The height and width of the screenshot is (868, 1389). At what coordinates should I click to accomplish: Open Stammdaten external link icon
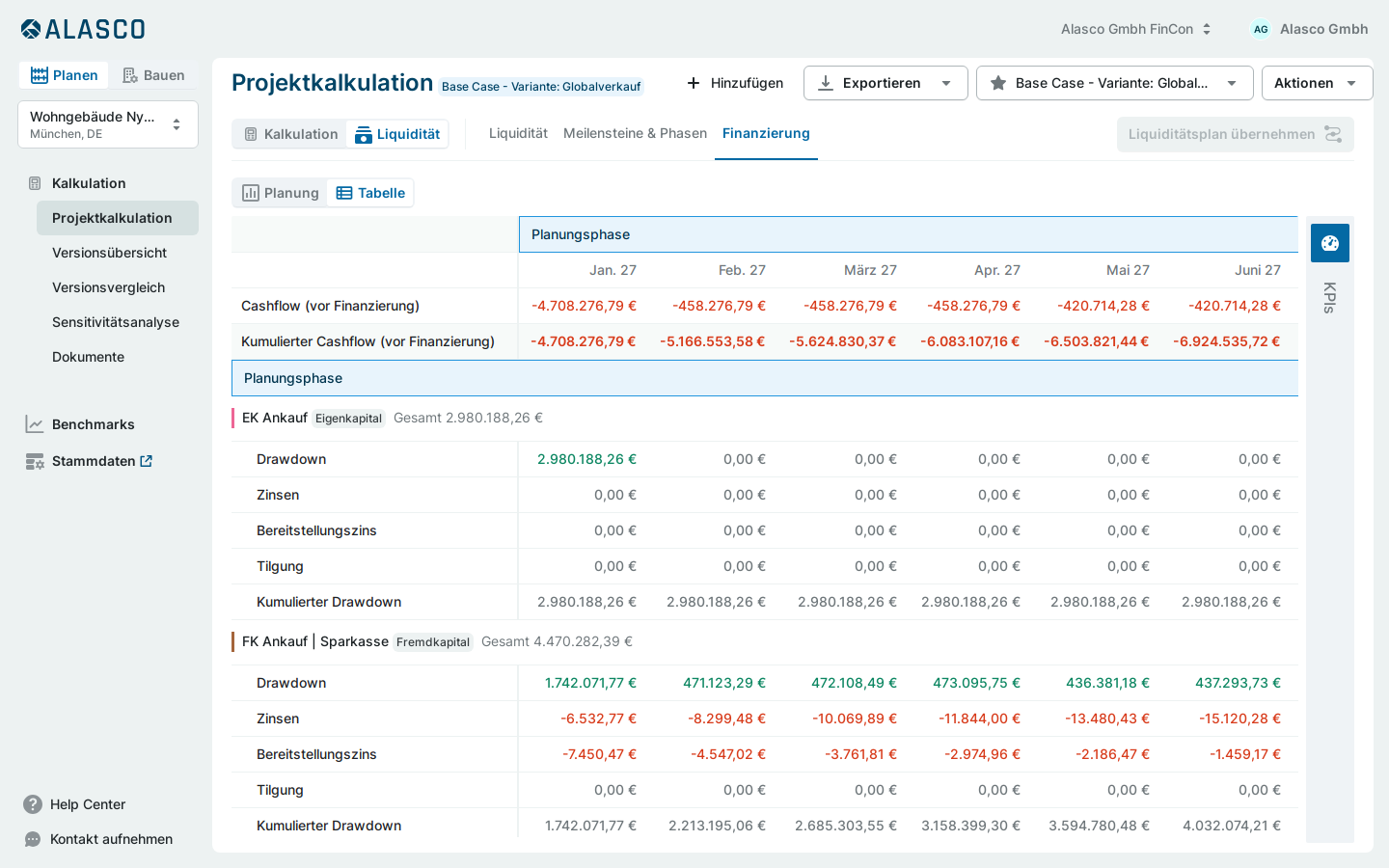click(x=147, y=461)
